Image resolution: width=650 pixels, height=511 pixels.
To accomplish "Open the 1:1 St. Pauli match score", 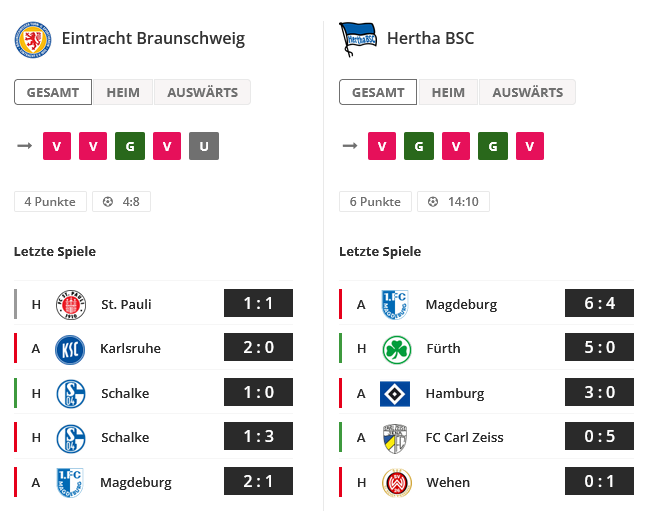I will point(258,303).
